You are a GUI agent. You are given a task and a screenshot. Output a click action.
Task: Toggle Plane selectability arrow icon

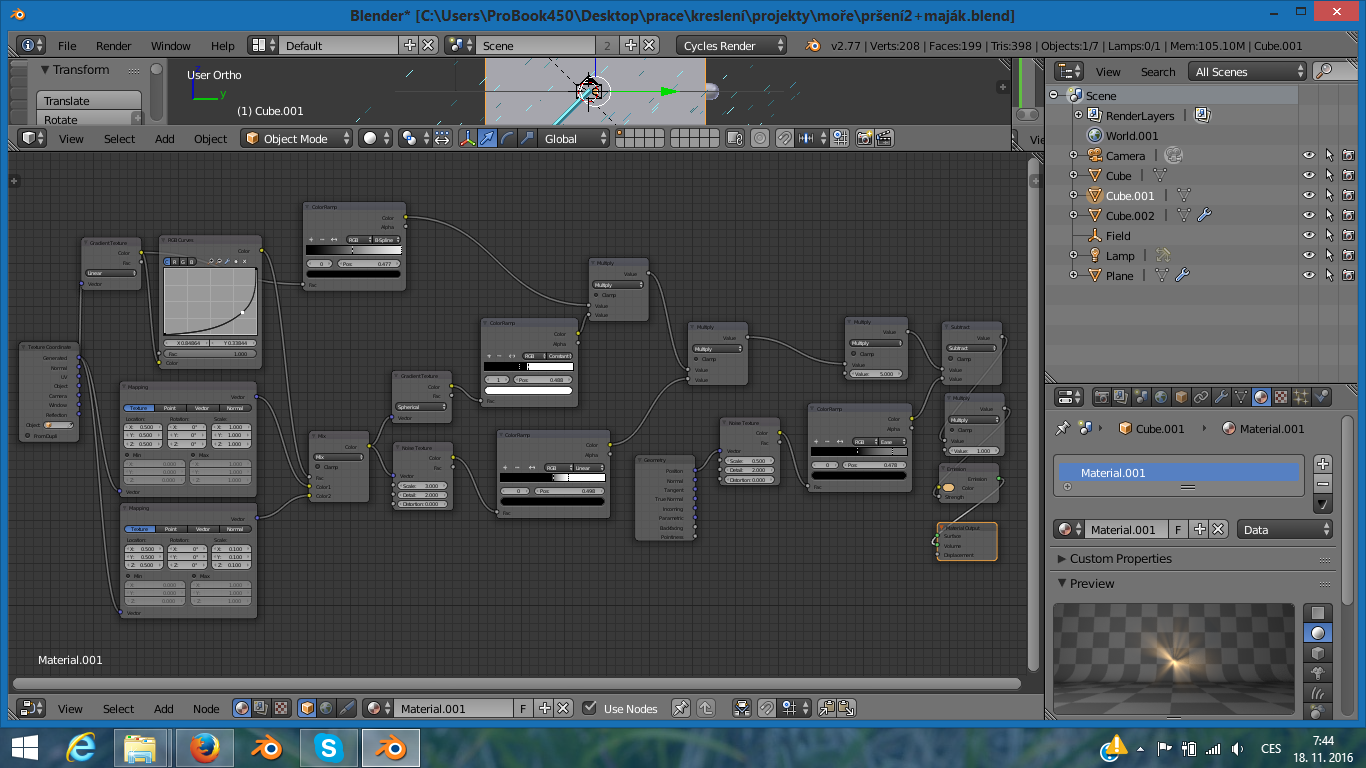[x=1329, y=275]
